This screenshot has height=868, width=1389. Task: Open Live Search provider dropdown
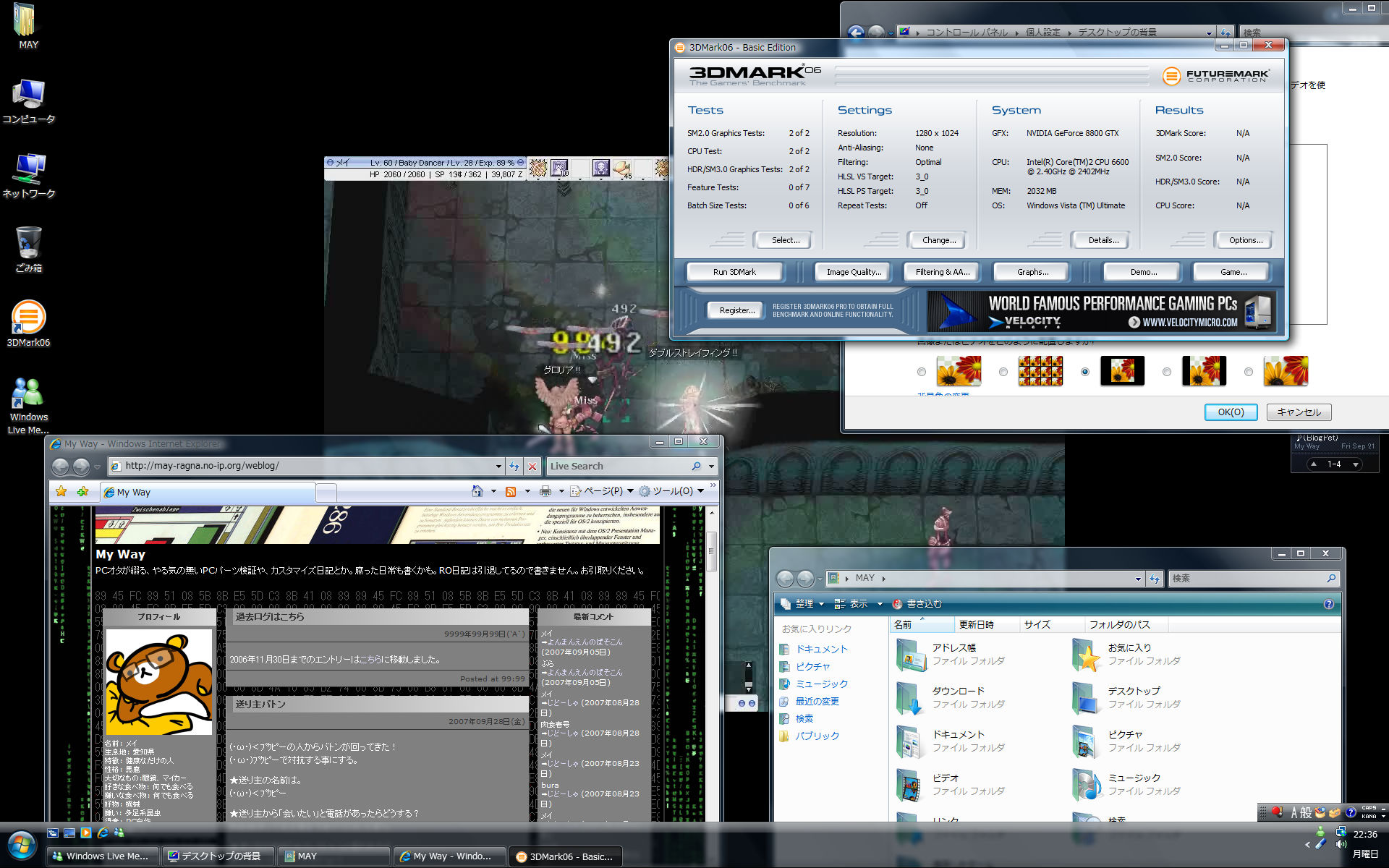[x=711, y=466]
